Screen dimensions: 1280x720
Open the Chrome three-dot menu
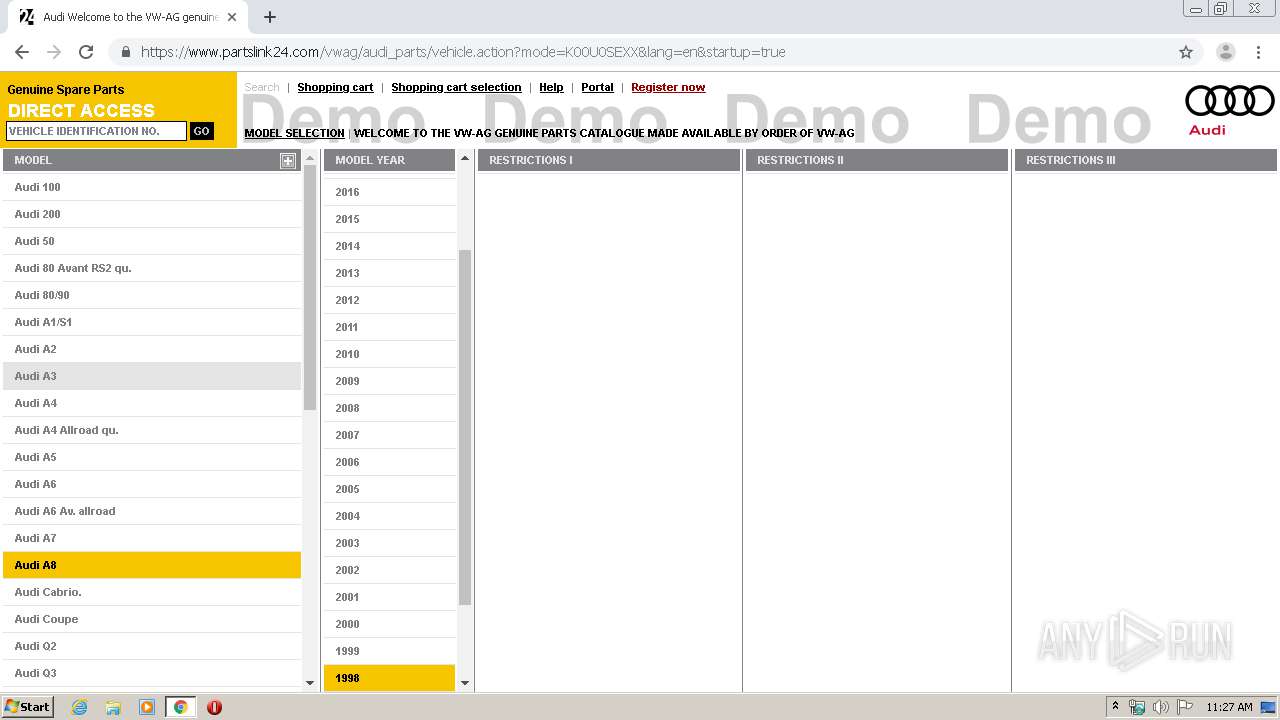pos(1258,52)
